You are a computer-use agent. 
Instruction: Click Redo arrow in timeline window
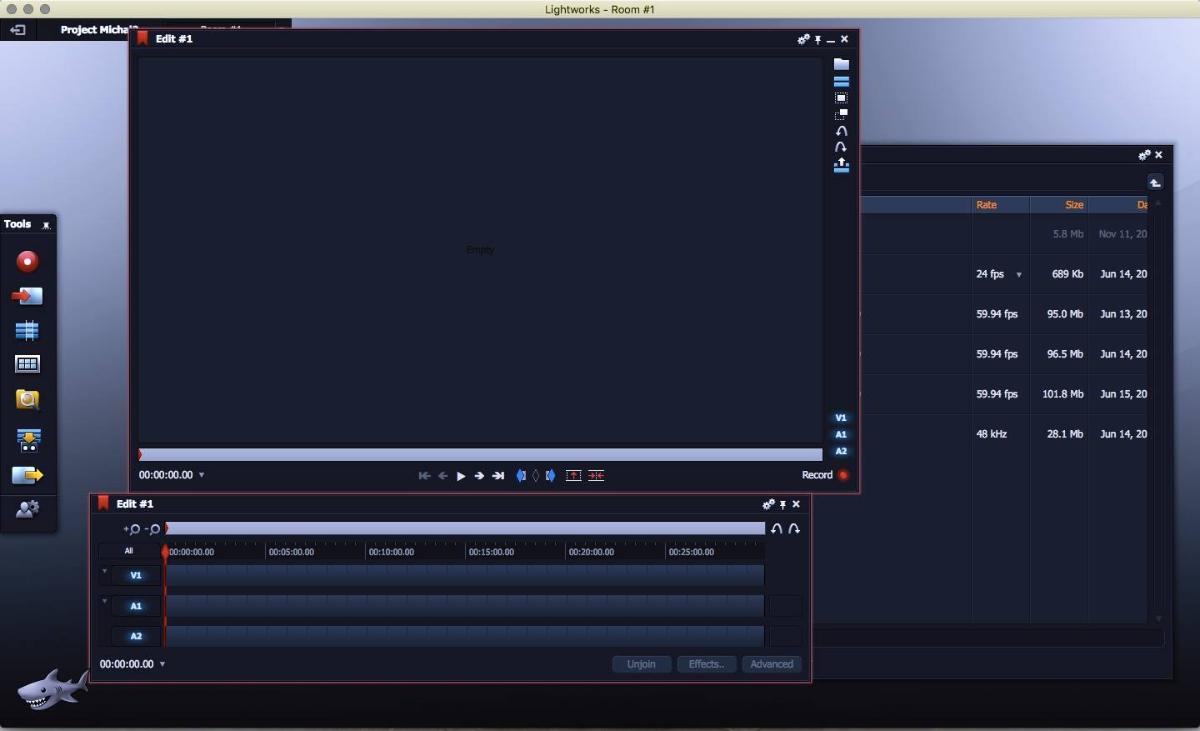tap(794, 528)
